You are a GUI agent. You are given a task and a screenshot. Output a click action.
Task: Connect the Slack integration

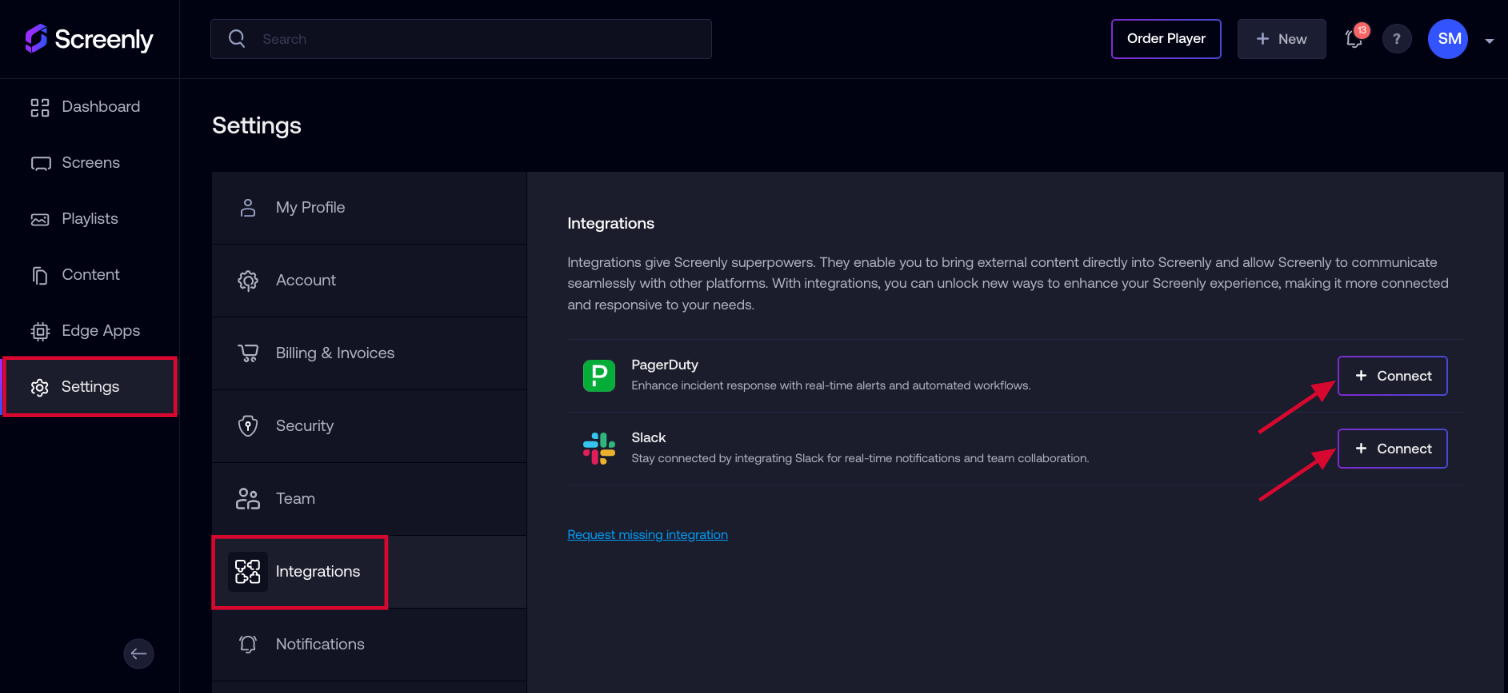coord(1392,449)
